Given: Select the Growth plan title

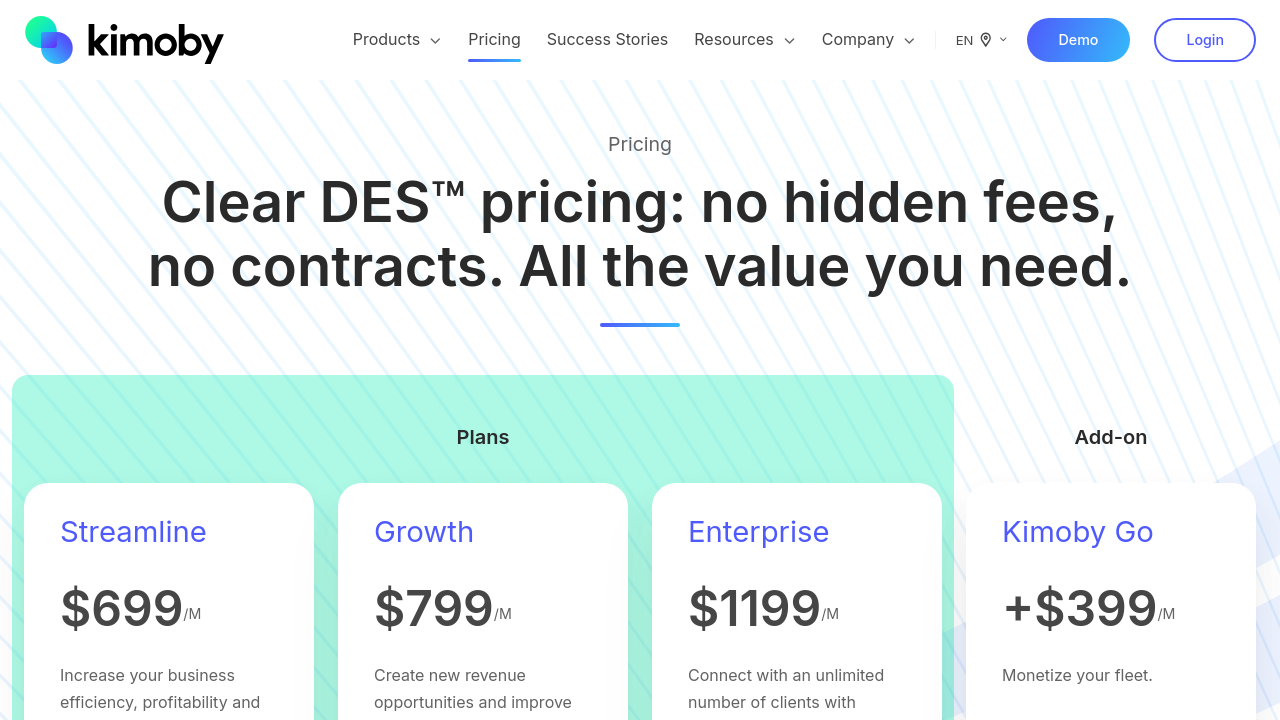Looking at the screenshot, I should tap(424, 532).
